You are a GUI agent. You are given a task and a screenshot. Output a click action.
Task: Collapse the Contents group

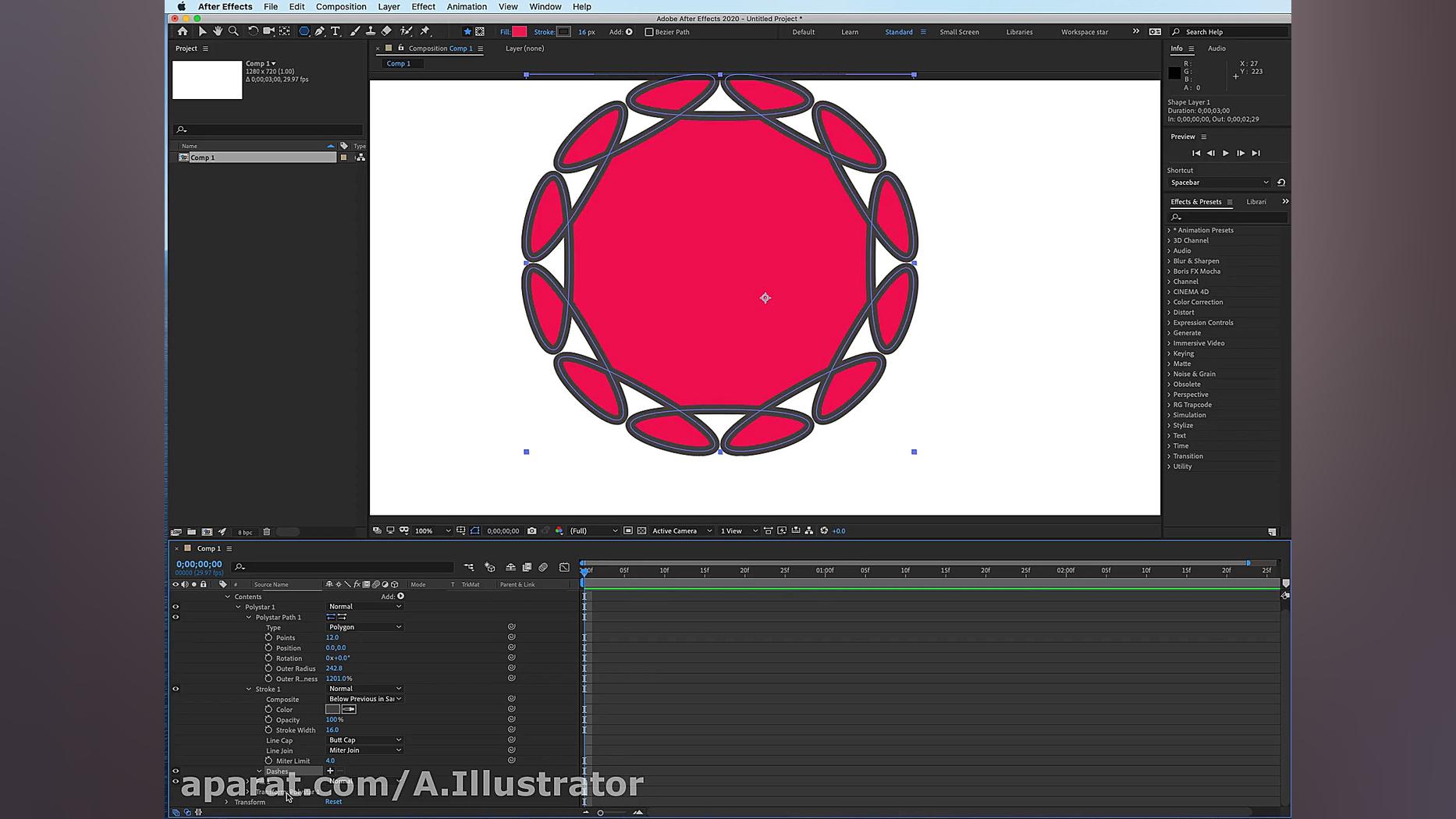point(228,597)
